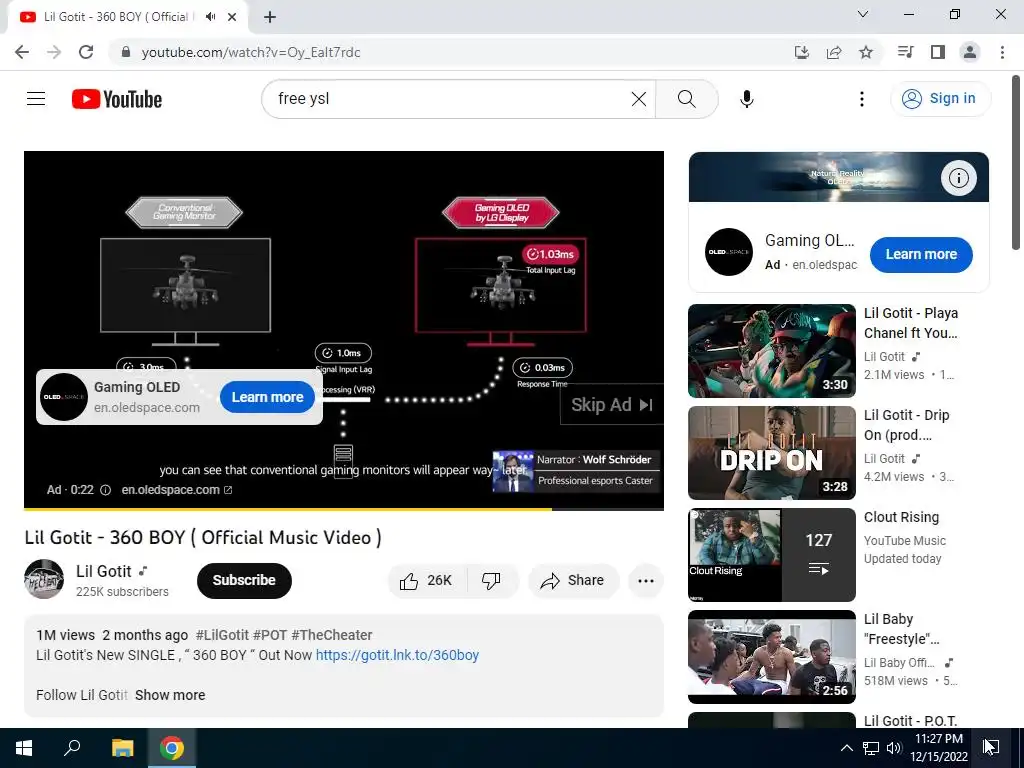The image size is (1024, 768).
Task: Click the install/download icon in address bar
Action: click(x=802, y=52)
